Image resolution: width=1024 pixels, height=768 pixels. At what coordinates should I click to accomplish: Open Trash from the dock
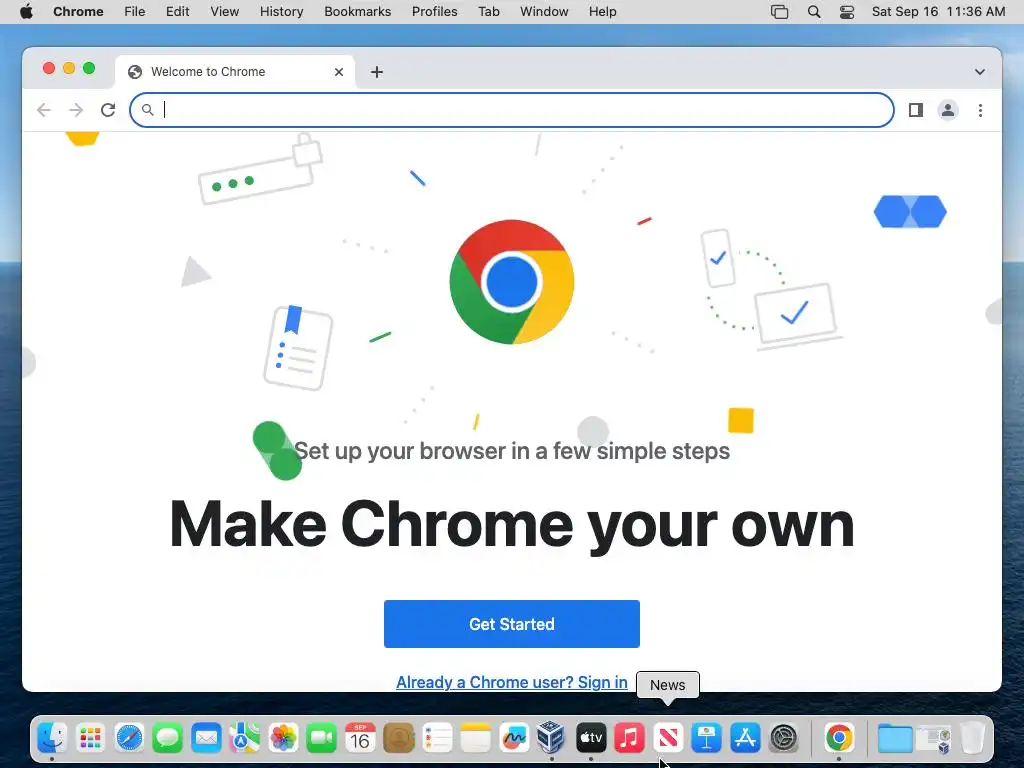click(972, 738)
